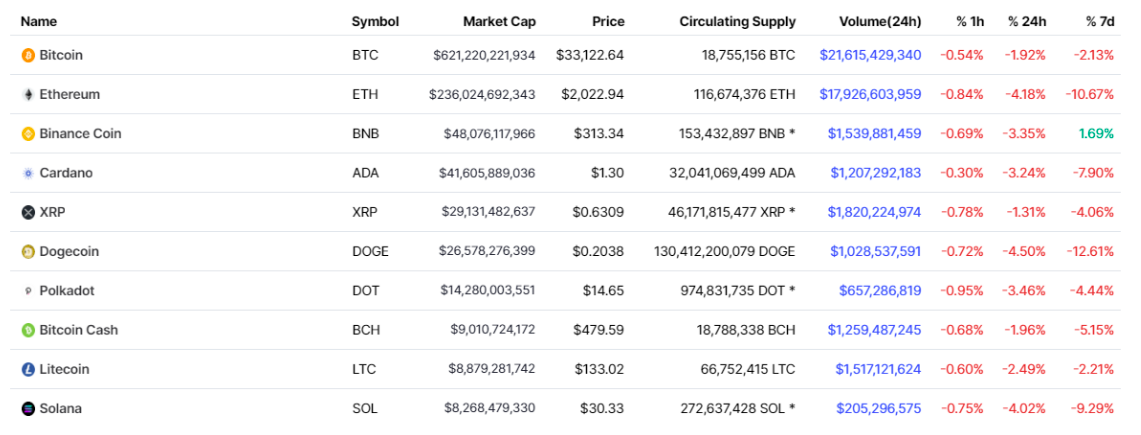Click the XRP logo icon
The image size is (1141, 435).
[28, 212]
